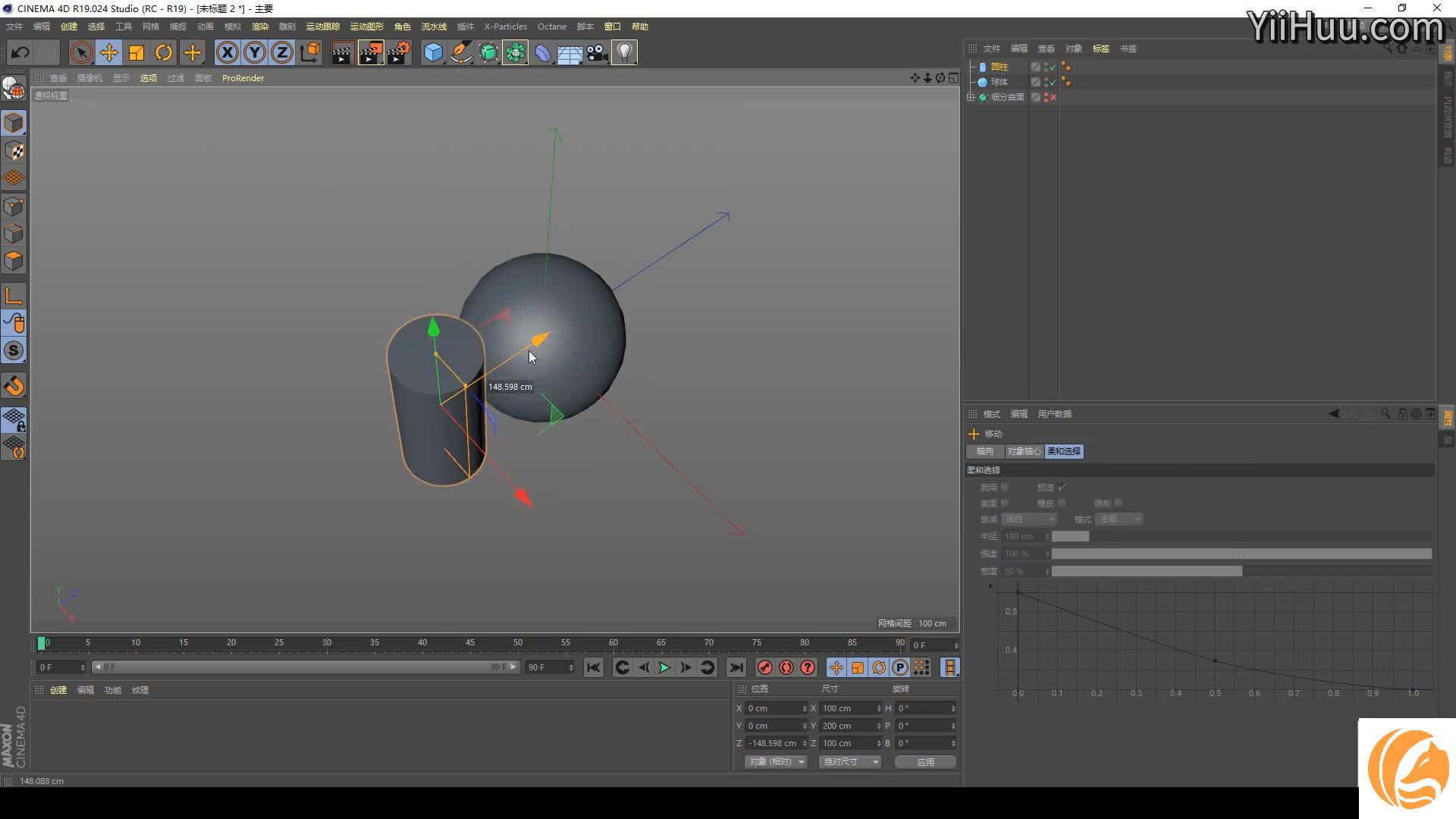Toggle the green check enable flag on 圆柱
Image resolution: width=1456 pixels, height=819 pixels.
pos(1053,67)
